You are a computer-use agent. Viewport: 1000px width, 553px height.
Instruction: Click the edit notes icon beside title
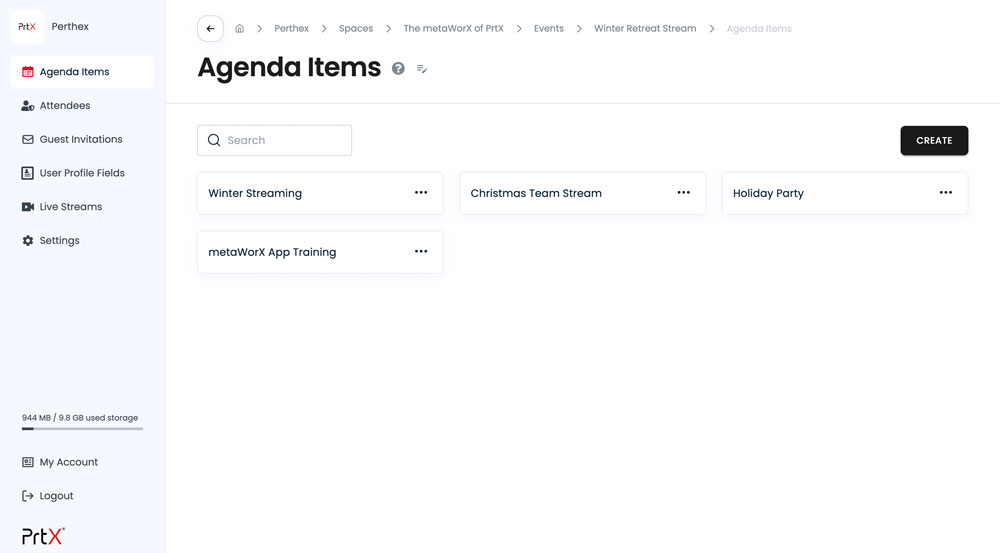pyautogui.click(x=422, y=69)
